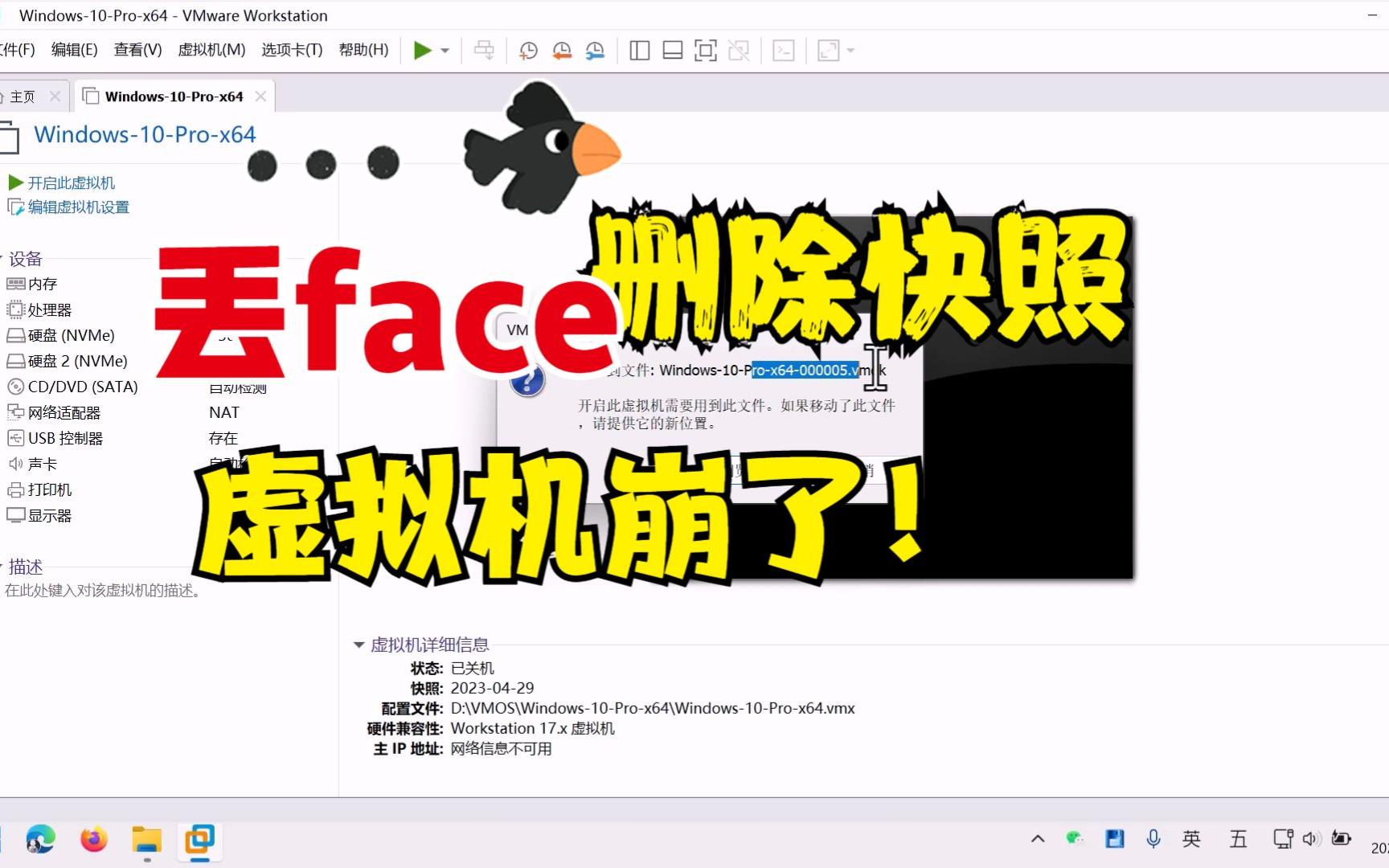
Task: Open Microsoft Edge from the taskbar
Action: point(40,840)
